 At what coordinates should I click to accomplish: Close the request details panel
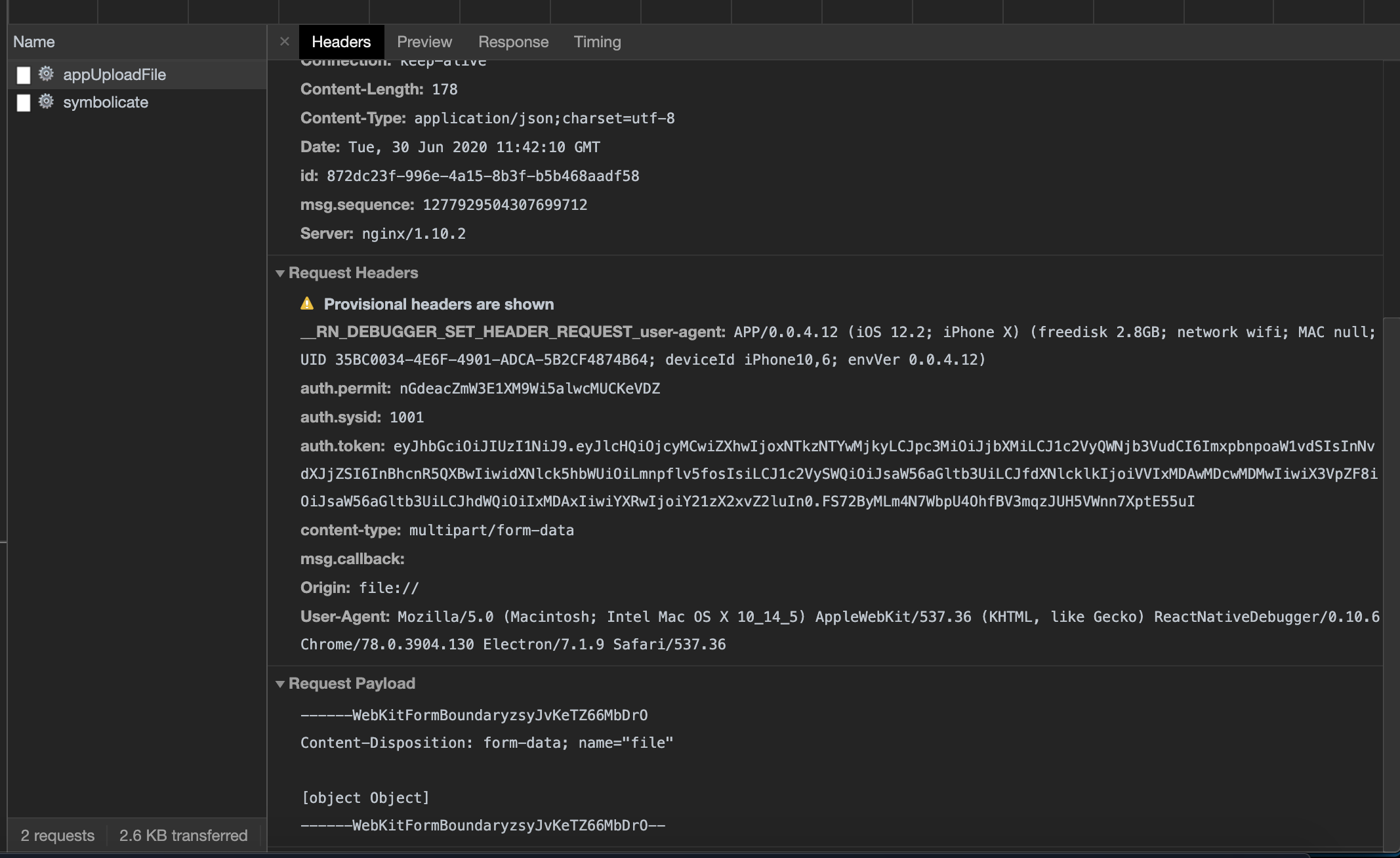point(285,41)
